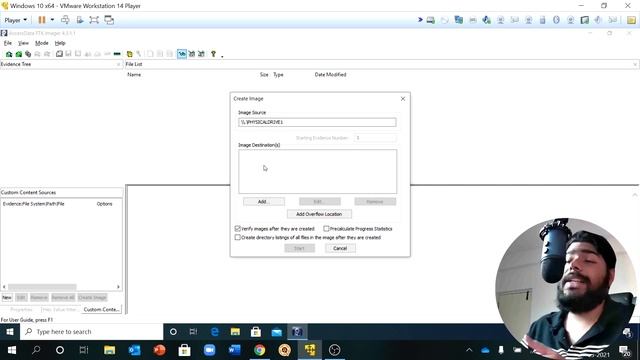
Task: Open Microsoft Word from the host taskbar
Action: point(235,350)
